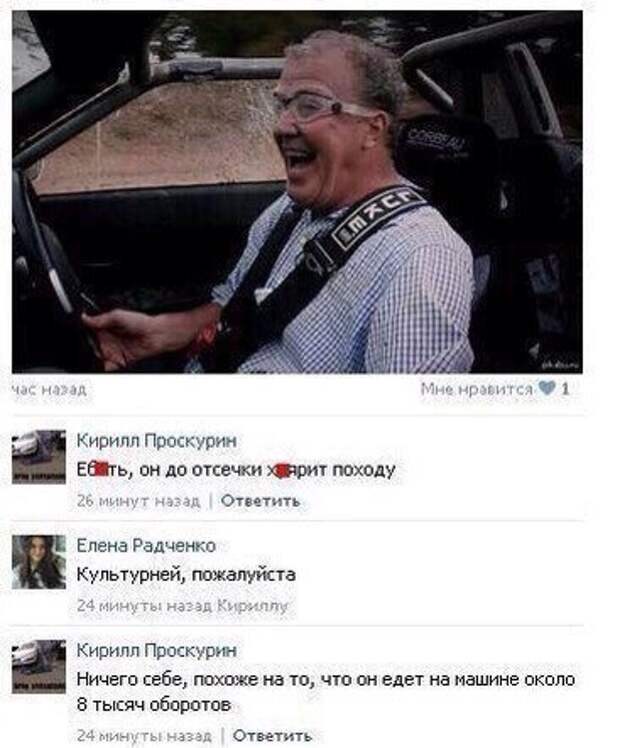The image size is (620, 748).
Task: Click the comment text about '8 тысяч оборотов'
Action: tap(326, 692)
